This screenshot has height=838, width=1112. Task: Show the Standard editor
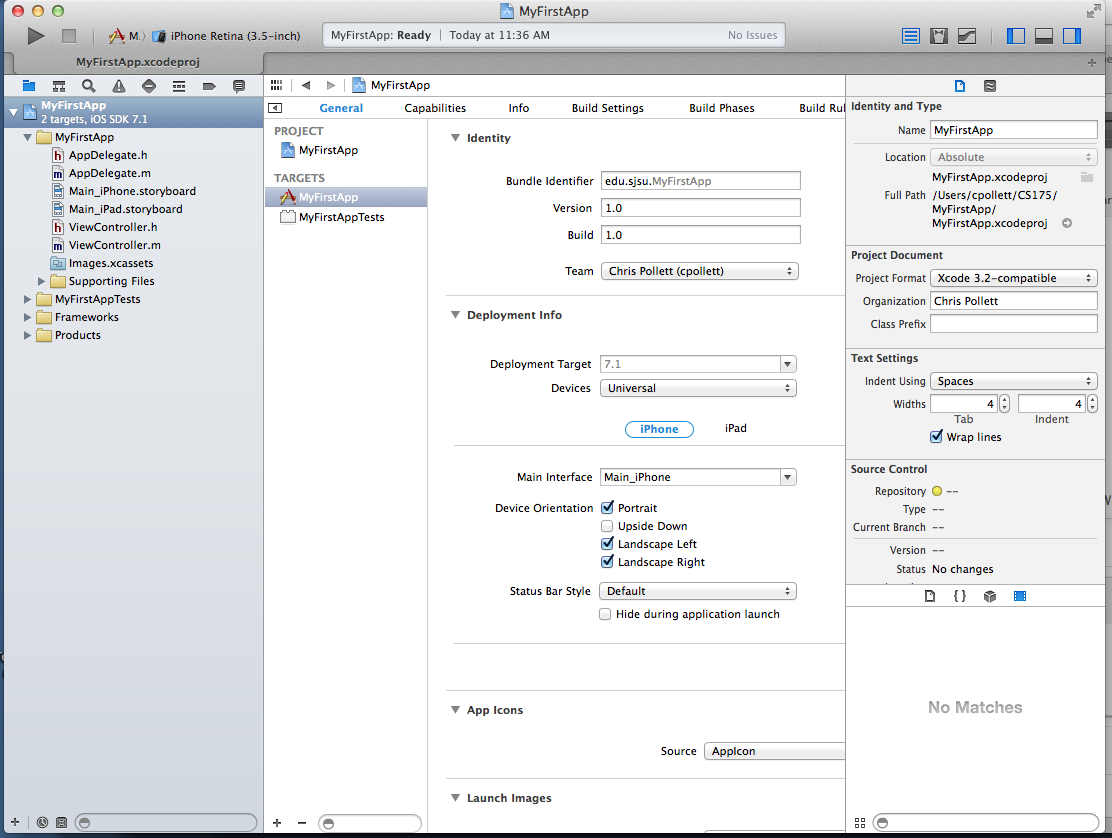point(911,35)
